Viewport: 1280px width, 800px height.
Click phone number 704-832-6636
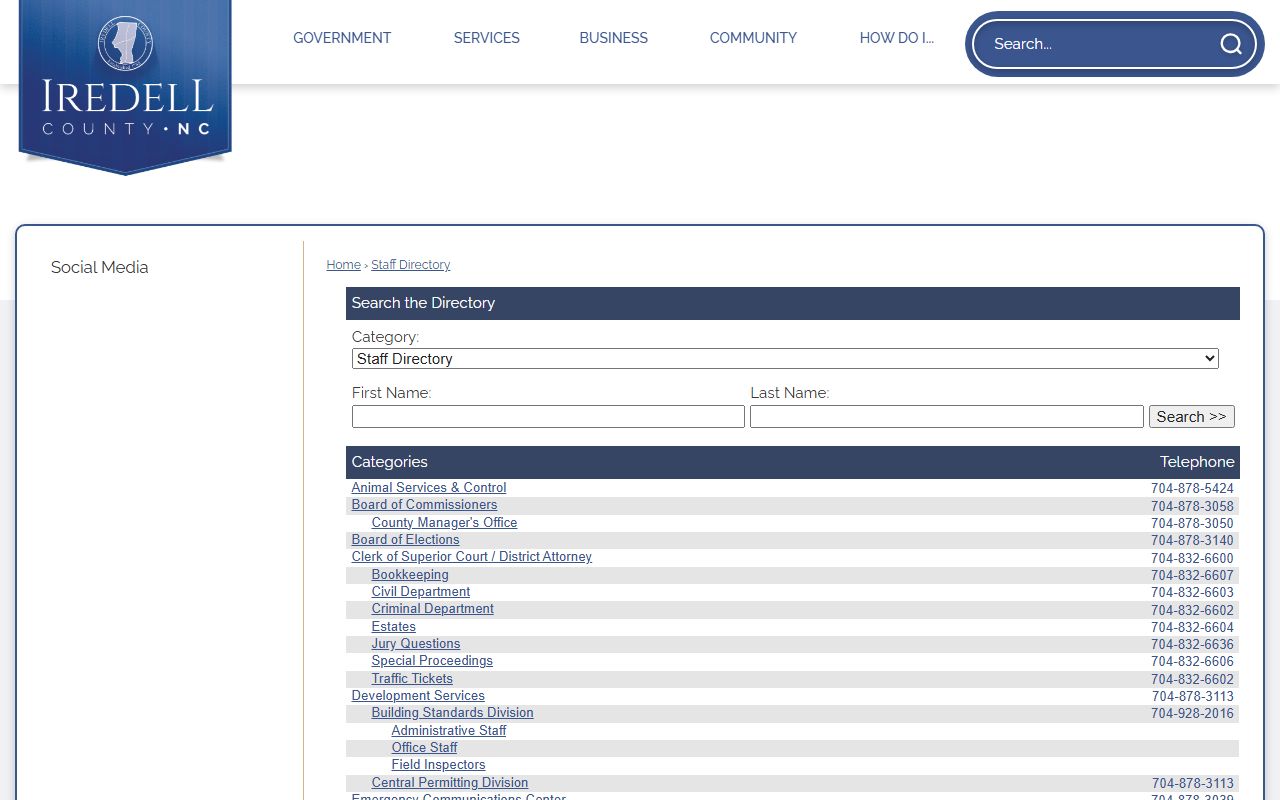(1192, 645)
